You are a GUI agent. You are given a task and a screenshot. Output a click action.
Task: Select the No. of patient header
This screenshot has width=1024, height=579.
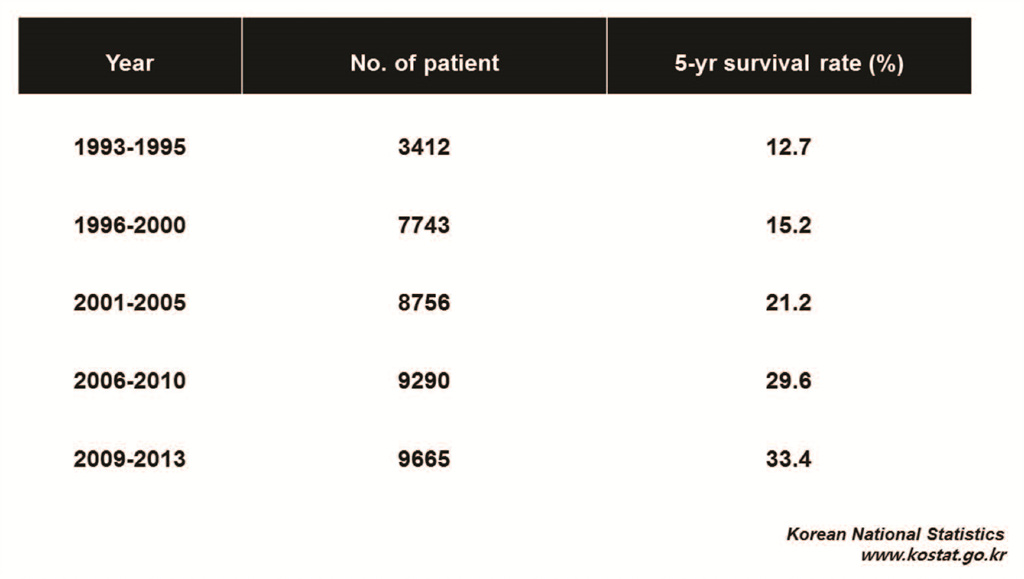pyautogui.click(x=424, y=63)
